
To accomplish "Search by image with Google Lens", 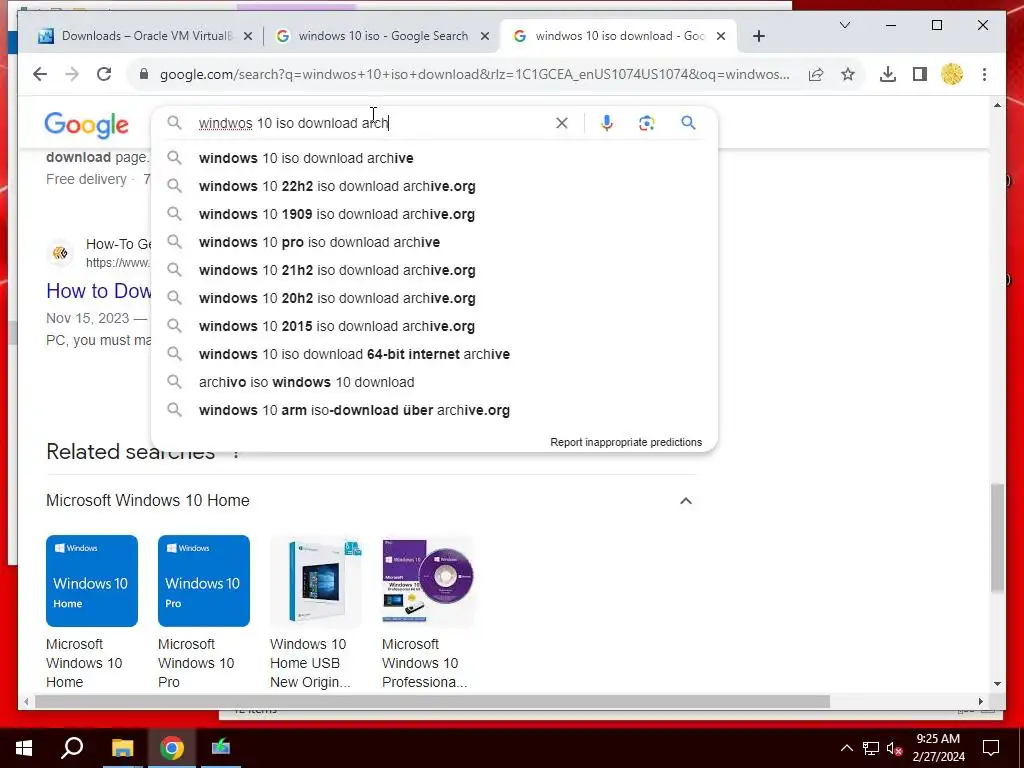I will click(647, 123).
